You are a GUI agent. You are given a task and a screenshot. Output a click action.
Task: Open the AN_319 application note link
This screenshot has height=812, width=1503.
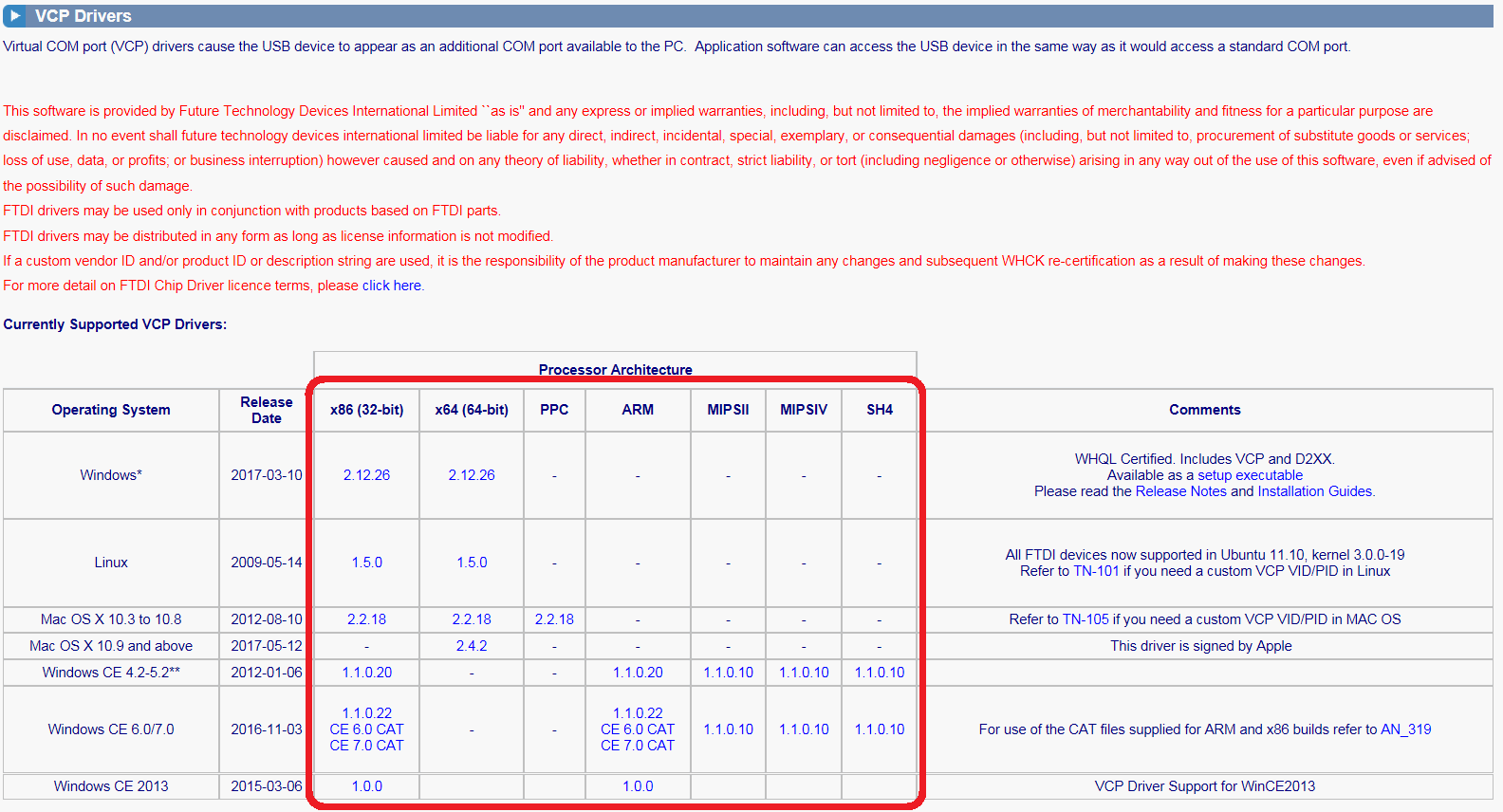pos(1405,729)
